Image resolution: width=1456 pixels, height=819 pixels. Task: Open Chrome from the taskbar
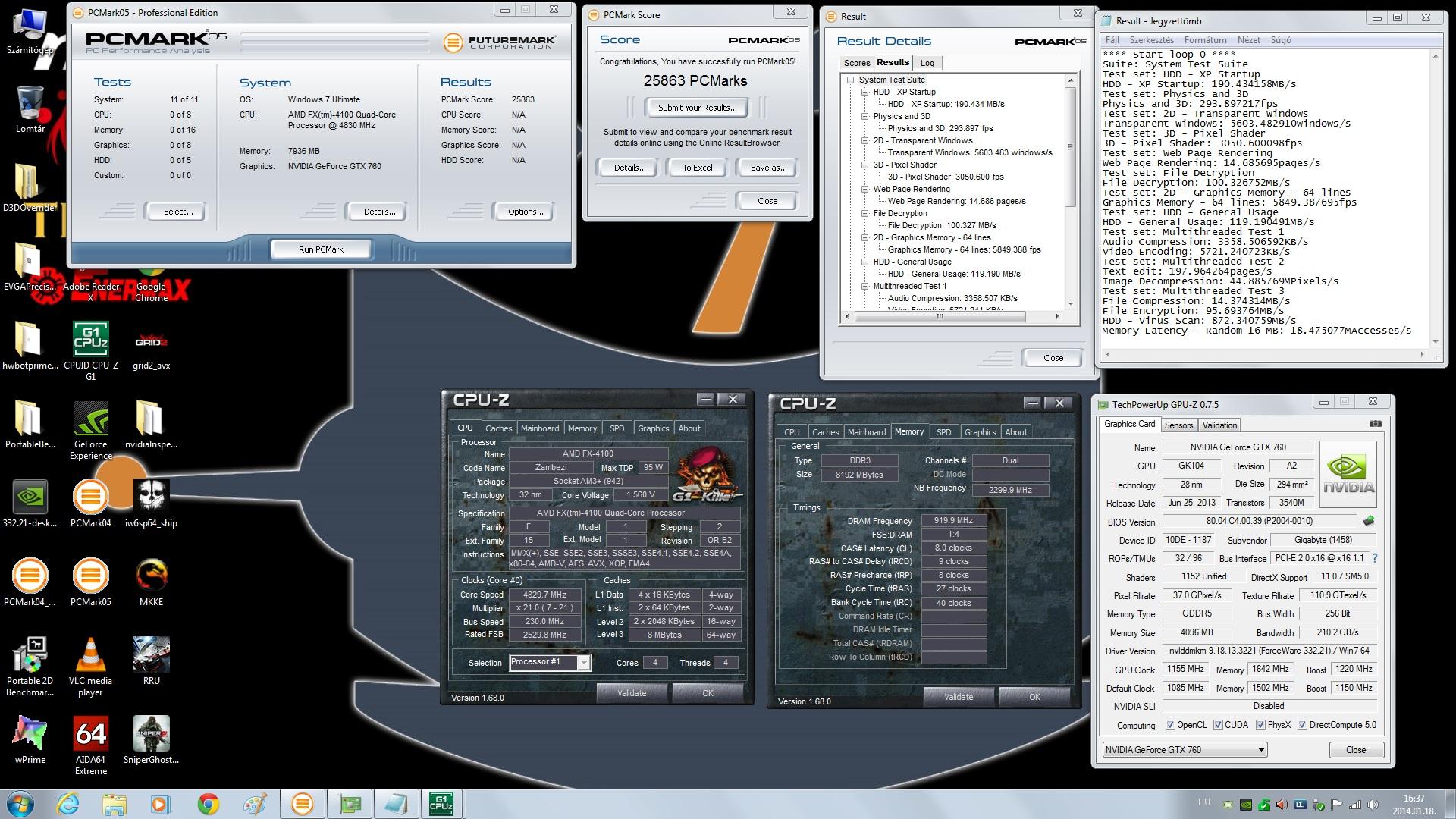(x=209, y=804)
